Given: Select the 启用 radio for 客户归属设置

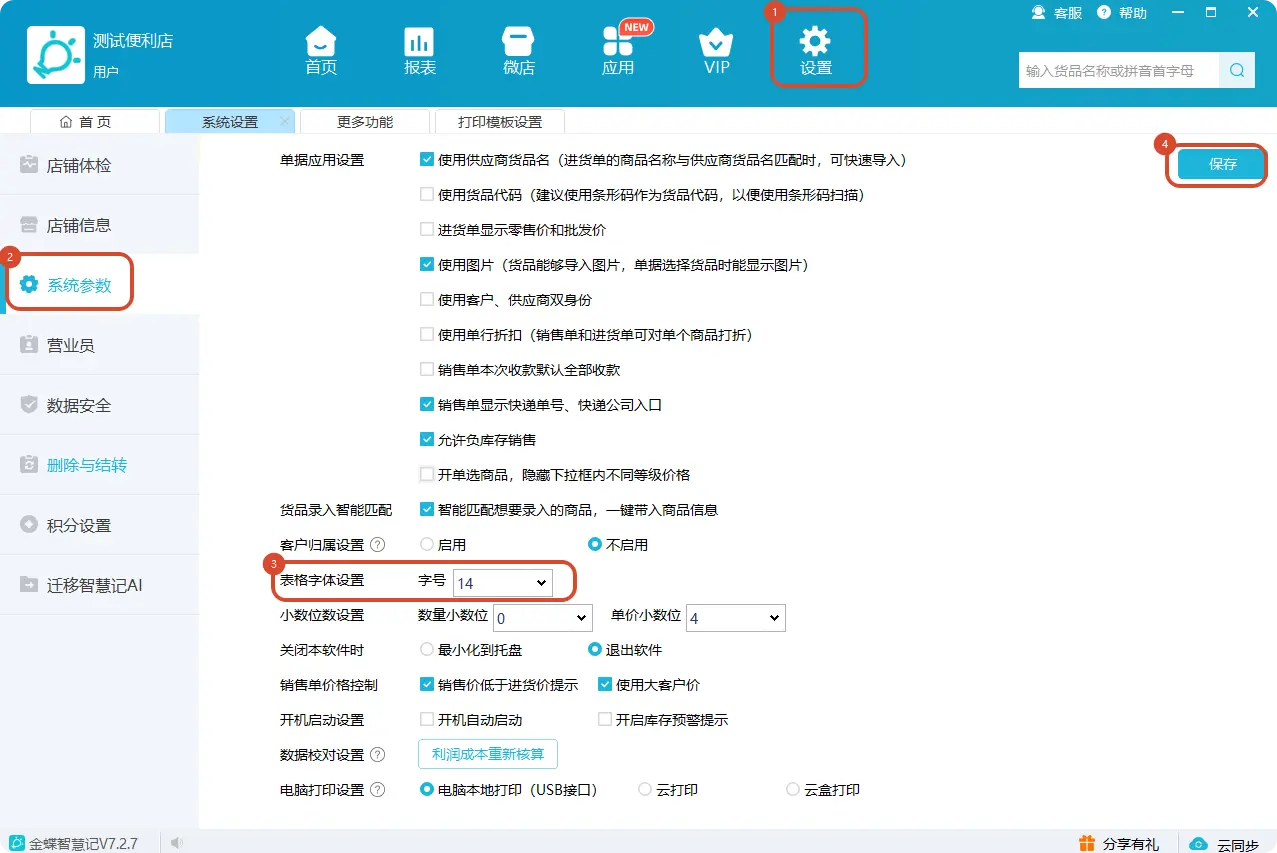Looking at the screenshot, I should pyautogui.click(x=427, y=545).
